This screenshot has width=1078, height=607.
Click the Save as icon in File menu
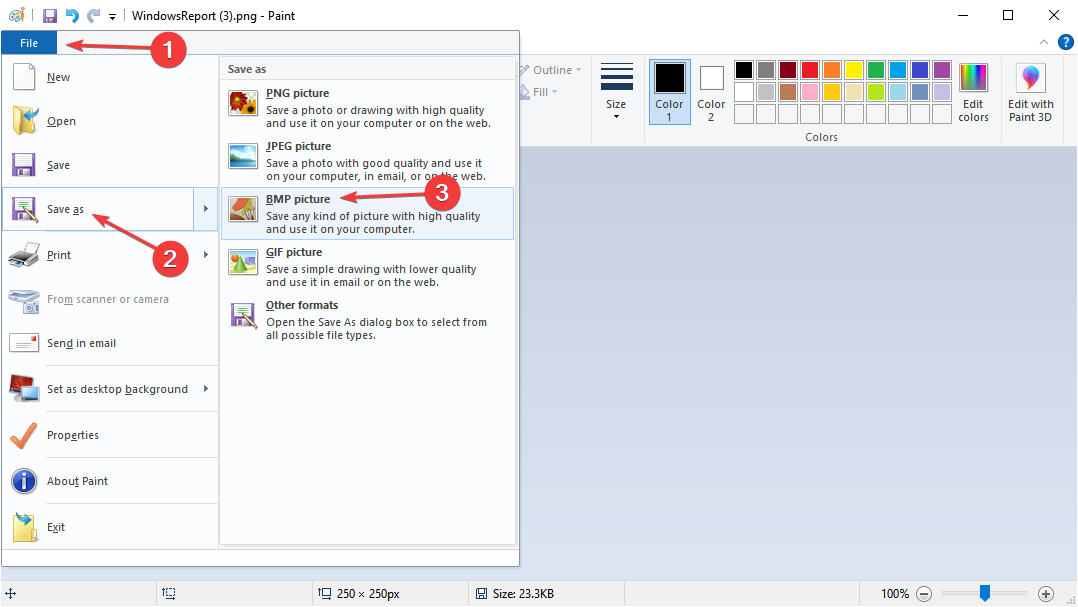coord(24,209)
